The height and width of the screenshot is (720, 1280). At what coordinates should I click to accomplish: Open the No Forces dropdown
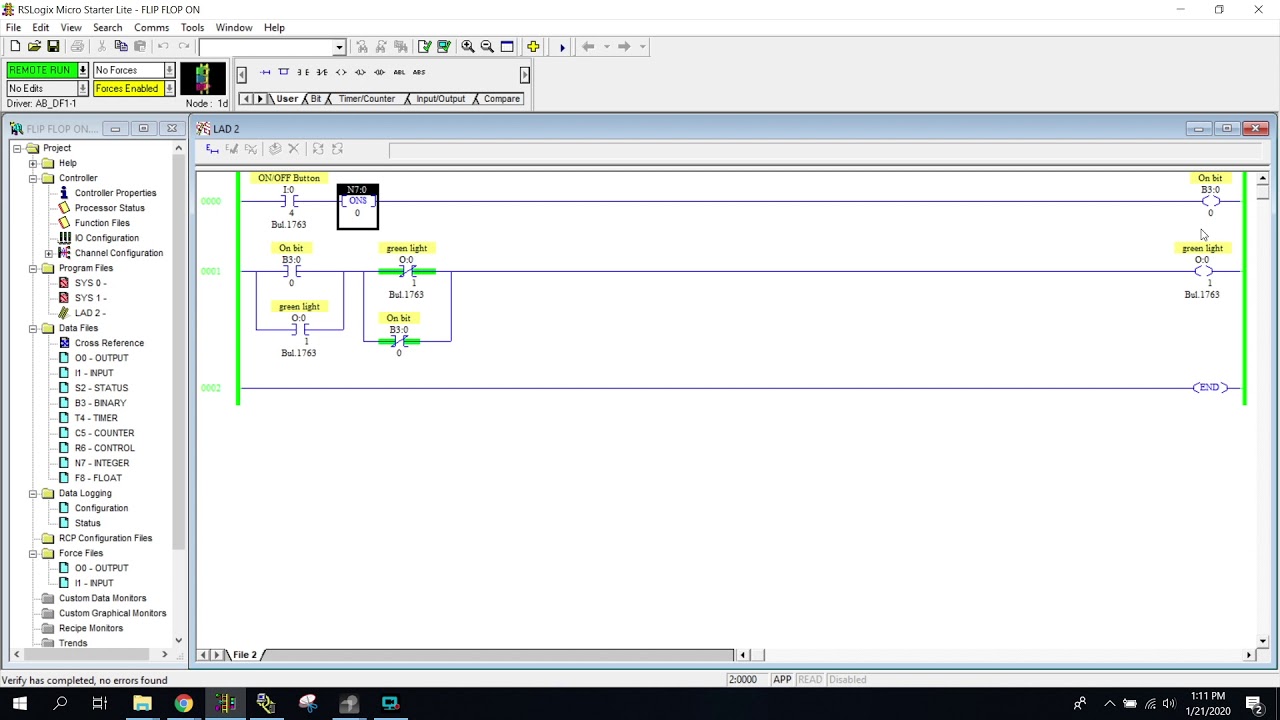click(169, 70)
